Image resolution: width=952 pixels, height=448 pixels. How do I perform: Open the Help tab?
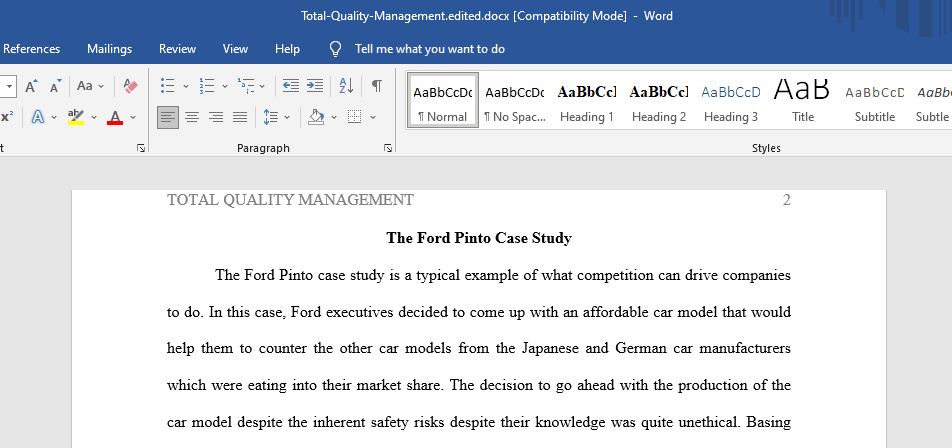(287, 49)
